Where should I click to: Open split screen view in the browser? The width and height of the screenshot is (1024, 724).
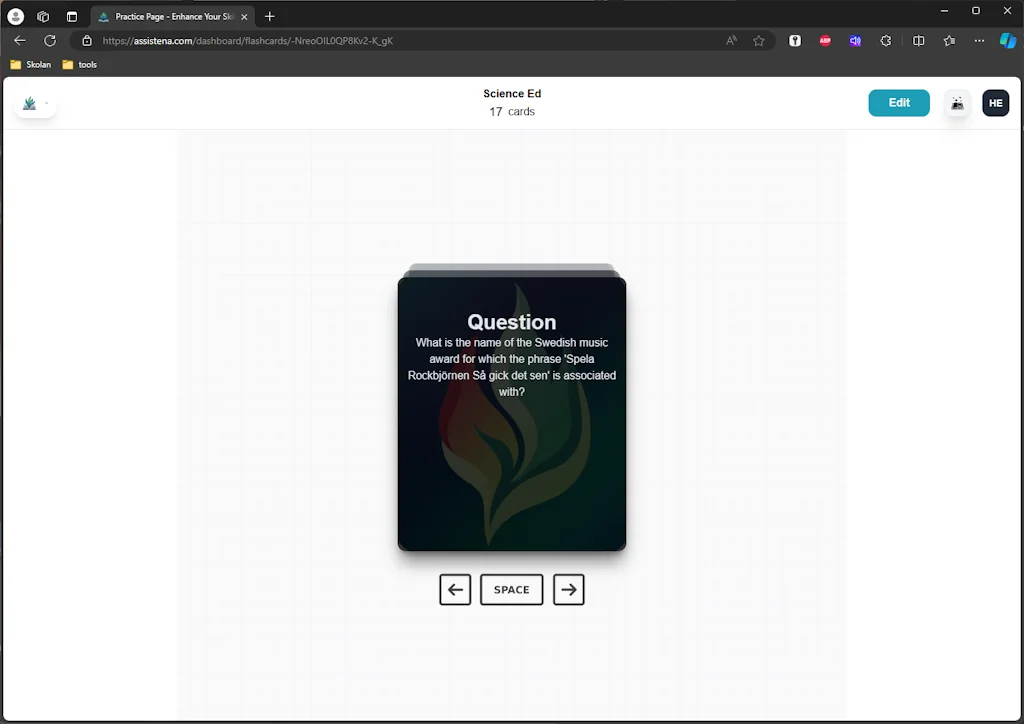919,41
